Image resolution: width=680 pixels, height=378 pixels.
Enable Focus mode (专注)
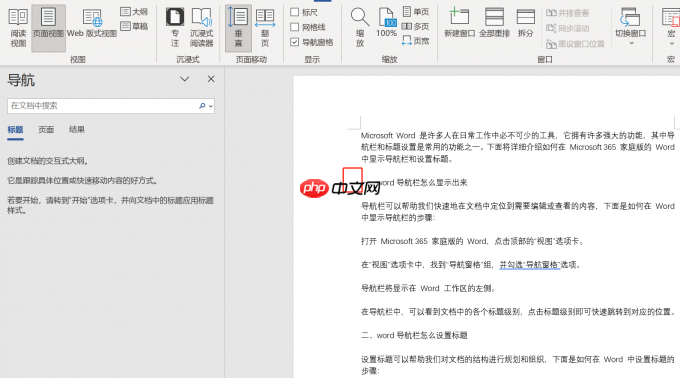click(x=175, y=28)
